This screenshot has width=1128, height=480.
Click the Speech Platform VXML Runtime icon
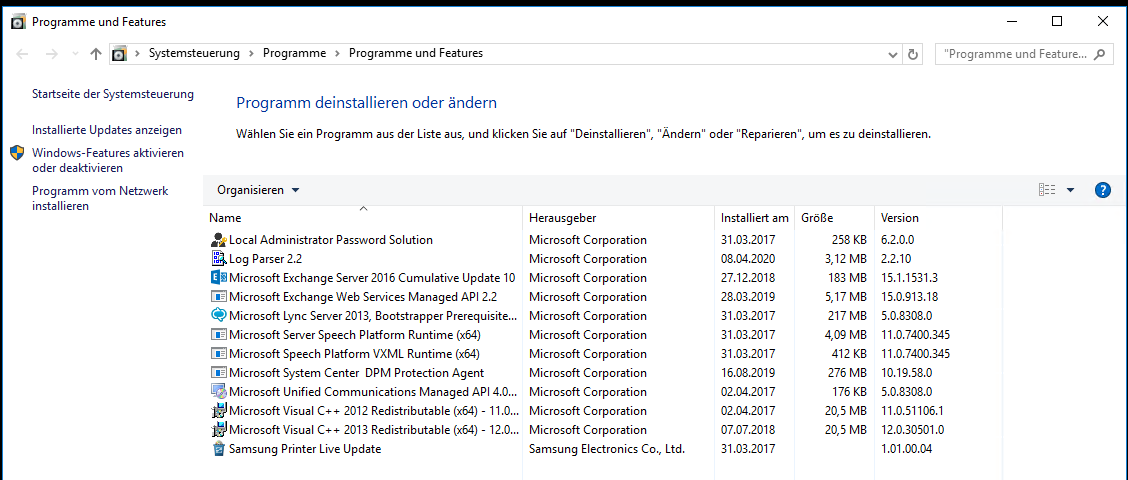pyautogui.click(x=219, y=353)
